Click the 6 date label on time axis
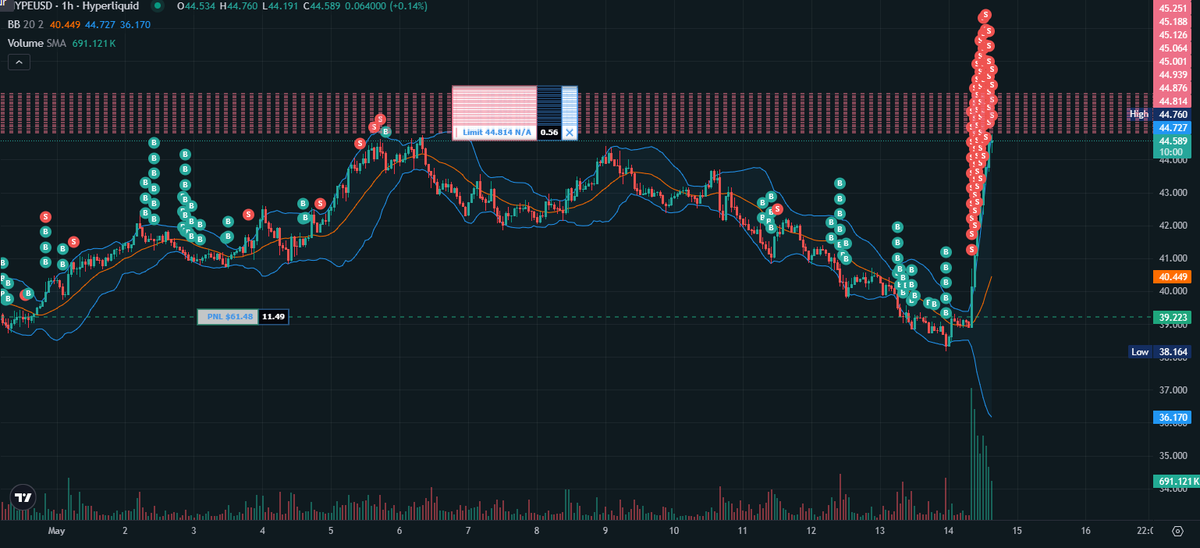Viewport: 1200px width, 548px height. pos(399,530)
